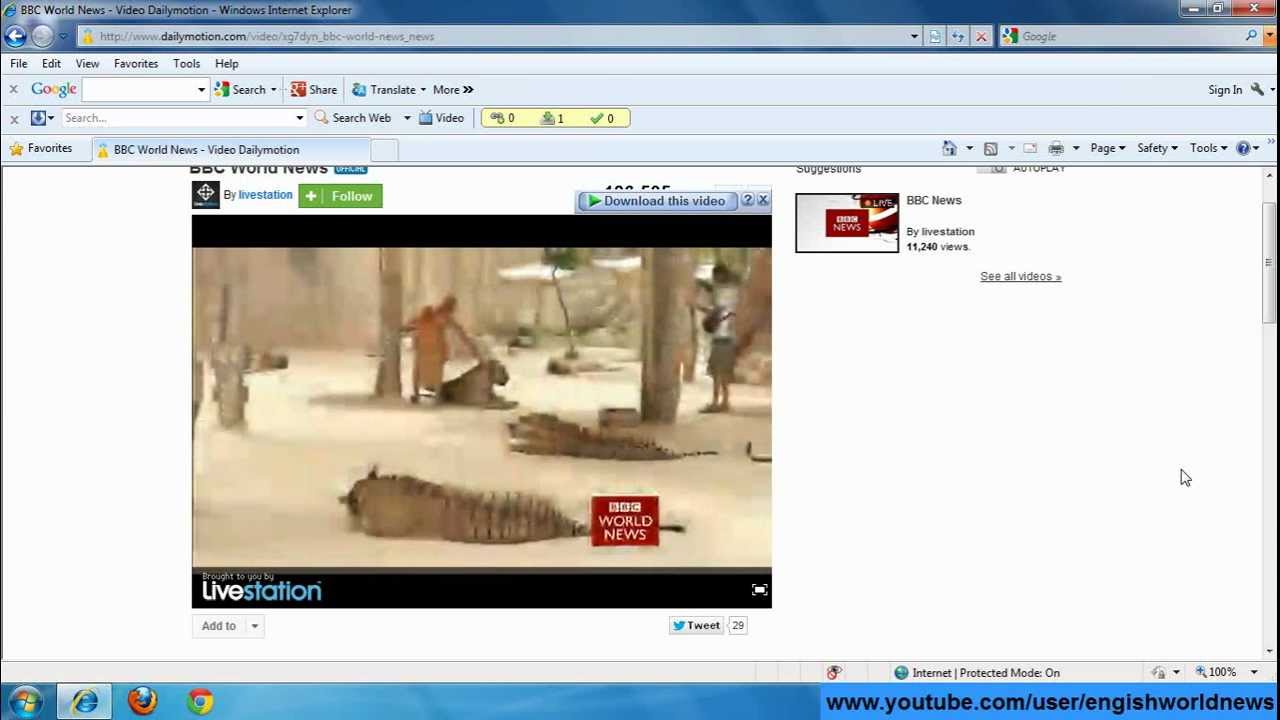Image resolution: width=1280 pixels, height=720 pixels.
Task: Open the livestation uploader link
Action: click(265, 195)
